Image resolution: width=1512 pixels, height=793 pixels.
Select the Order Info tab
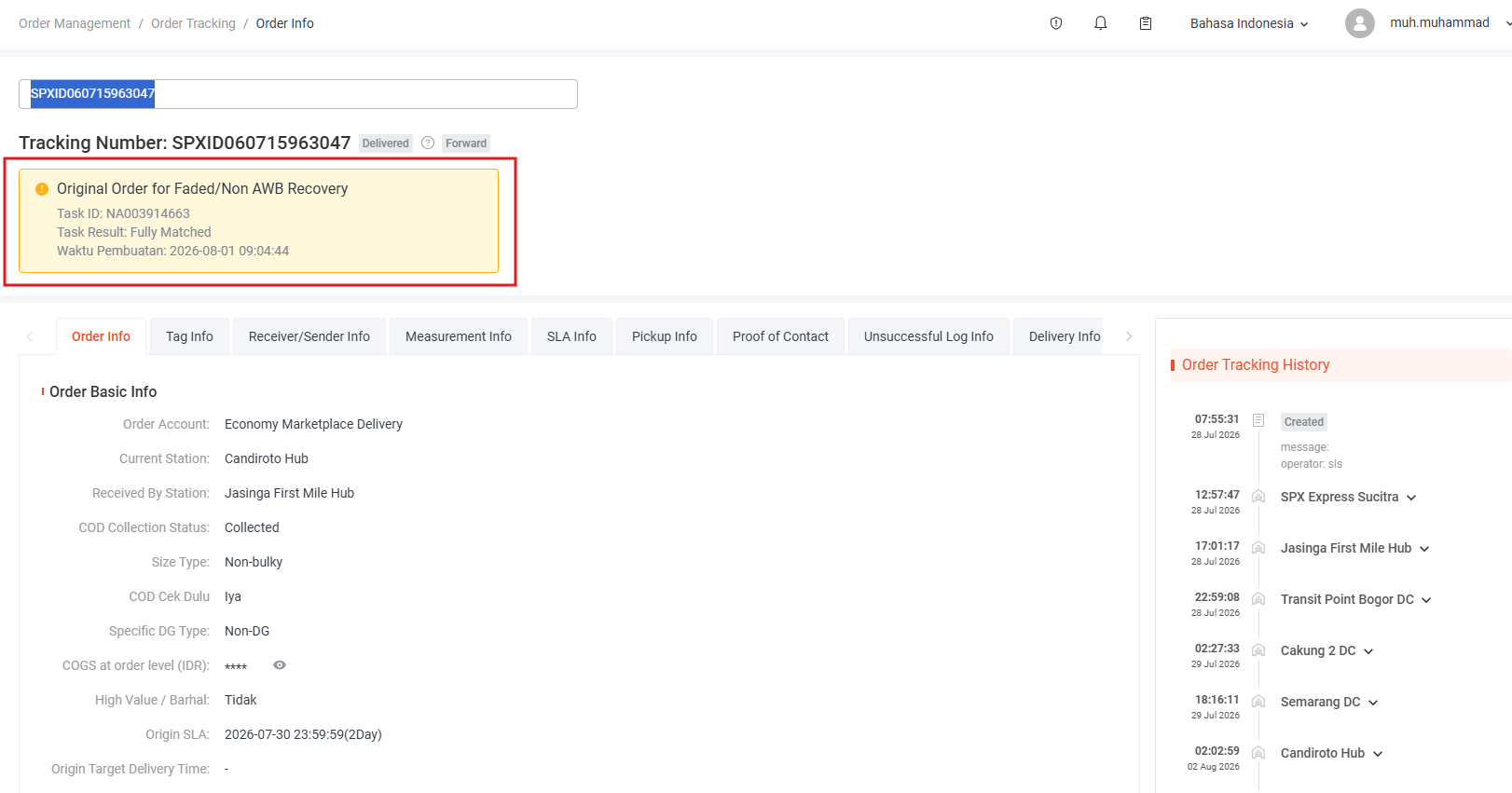pyautogui.click(x=101, y=336)
